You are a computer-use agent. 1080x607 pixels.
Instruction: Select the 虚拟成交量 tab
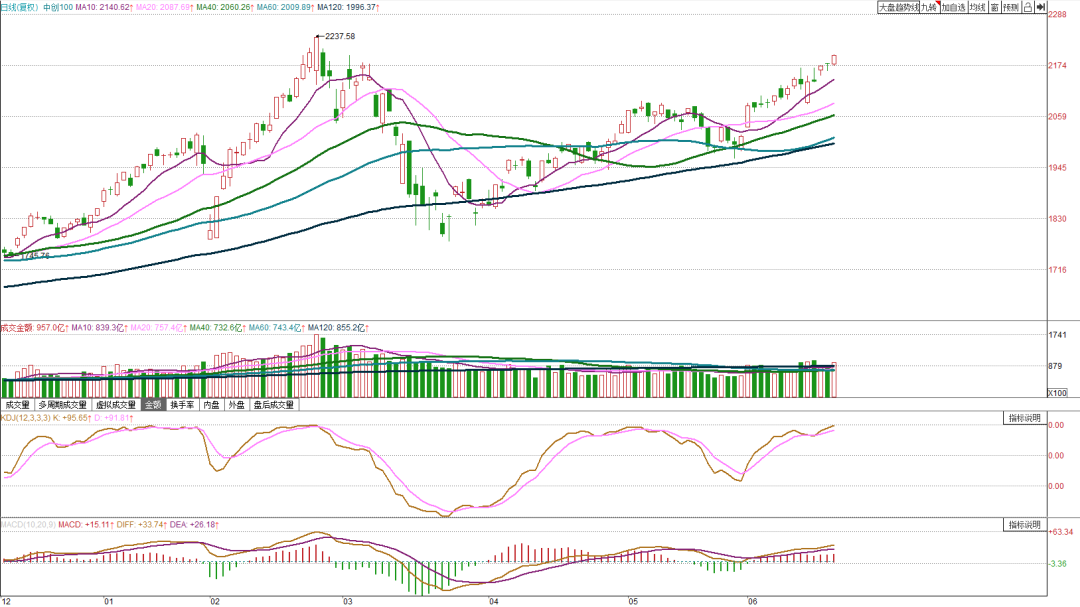pyautogui.click(x=116, y=404)
